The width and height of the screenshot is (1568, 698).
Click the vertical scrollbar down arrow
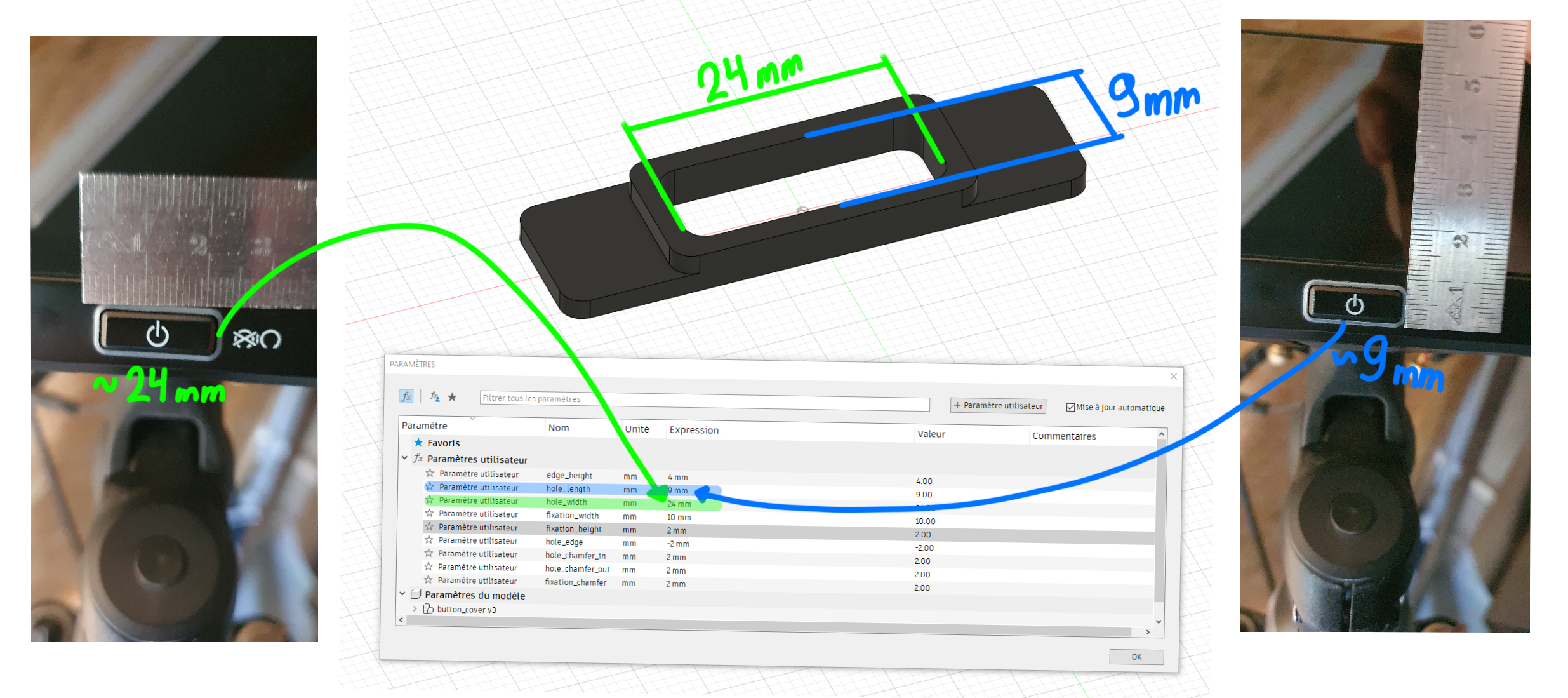1159,622
